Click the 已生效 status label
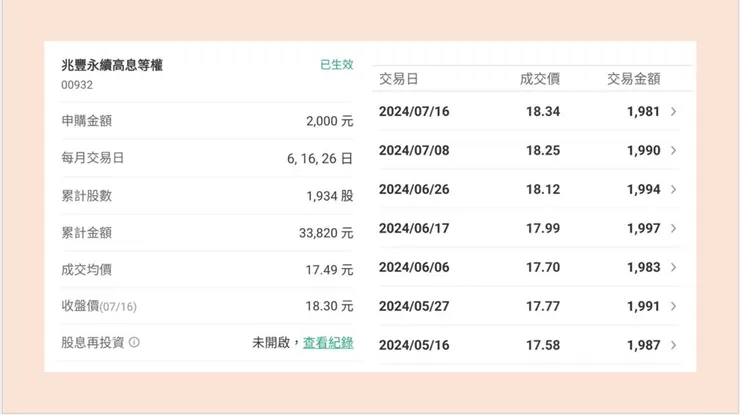Screen dimensions: 740x415 tap(336, 65)
